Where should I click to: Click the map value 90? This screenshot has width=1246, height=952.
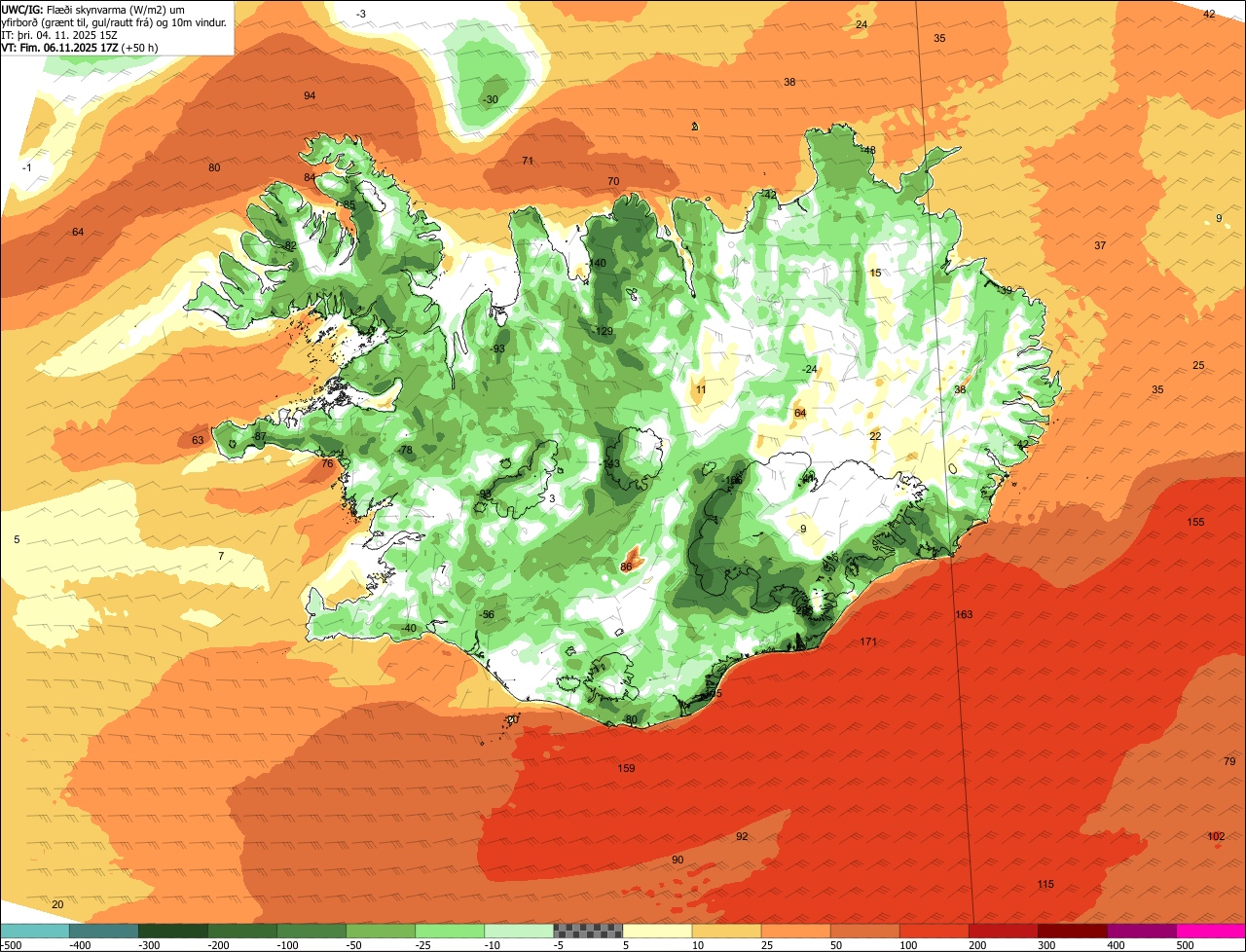click(678, 860)
